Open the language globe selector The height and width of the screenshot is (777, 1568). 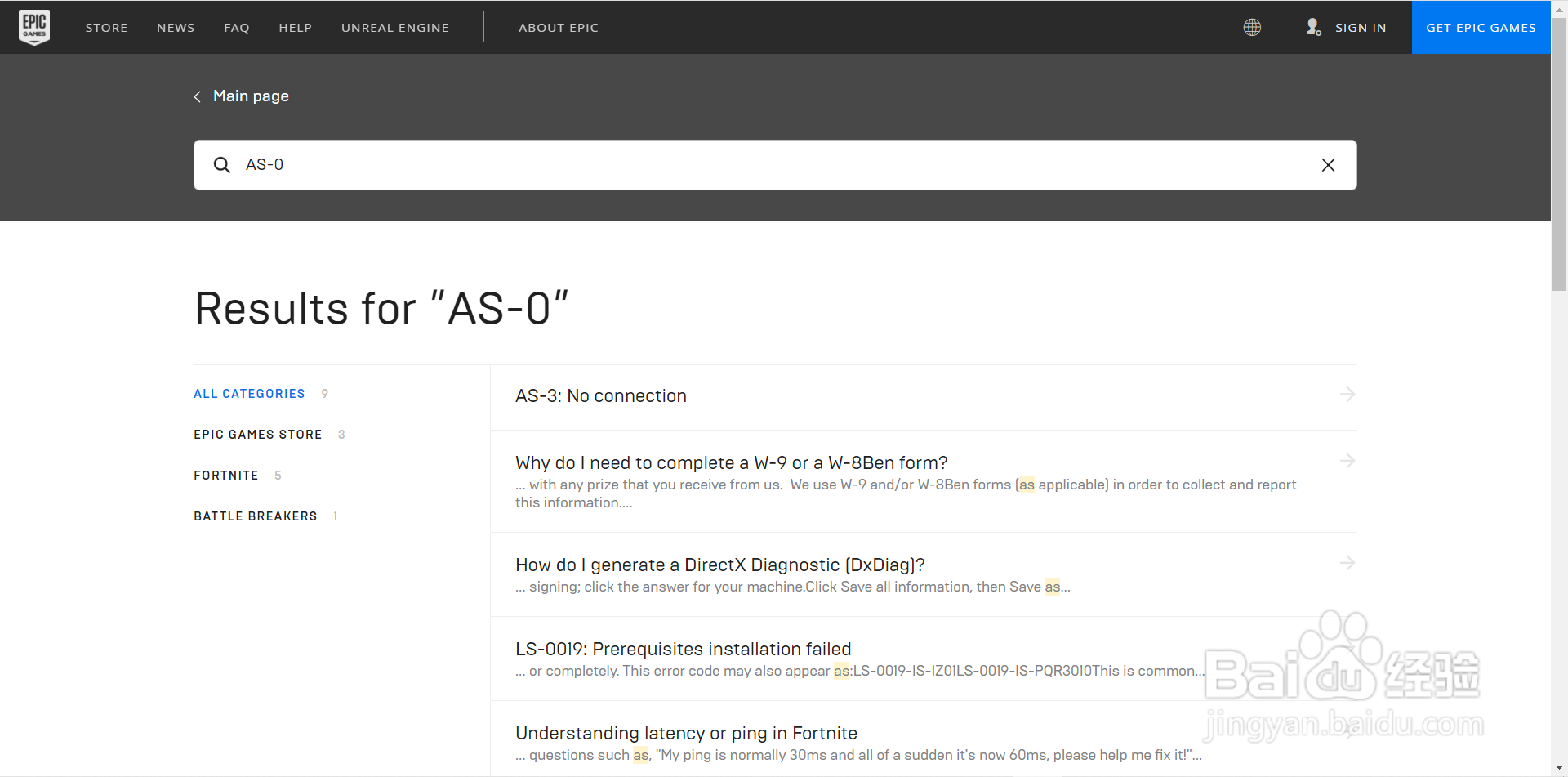pyautogui.click(x=1252, y=28)
